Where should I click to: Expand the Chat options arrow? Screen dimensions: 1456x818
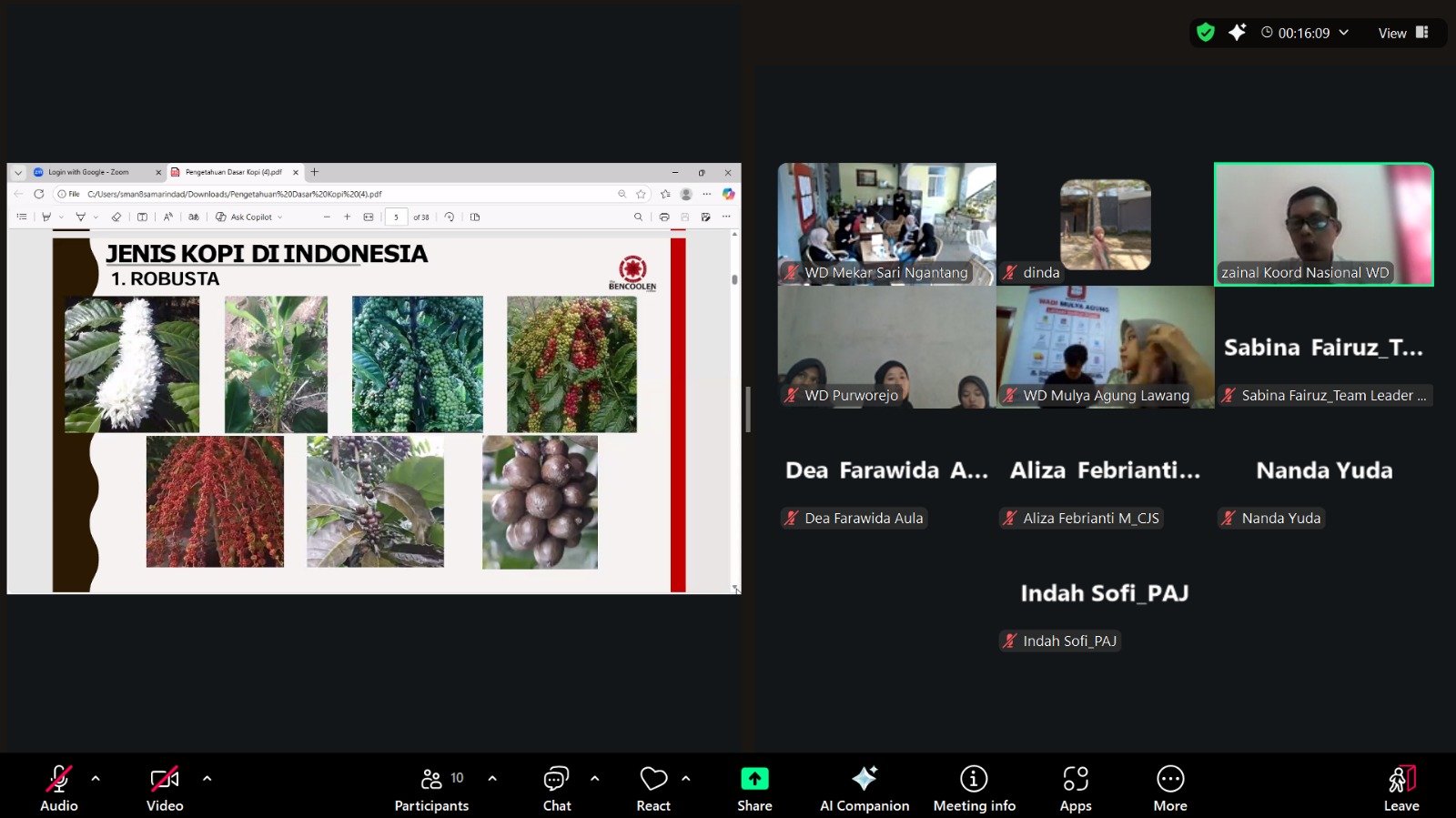coord(595,779)
